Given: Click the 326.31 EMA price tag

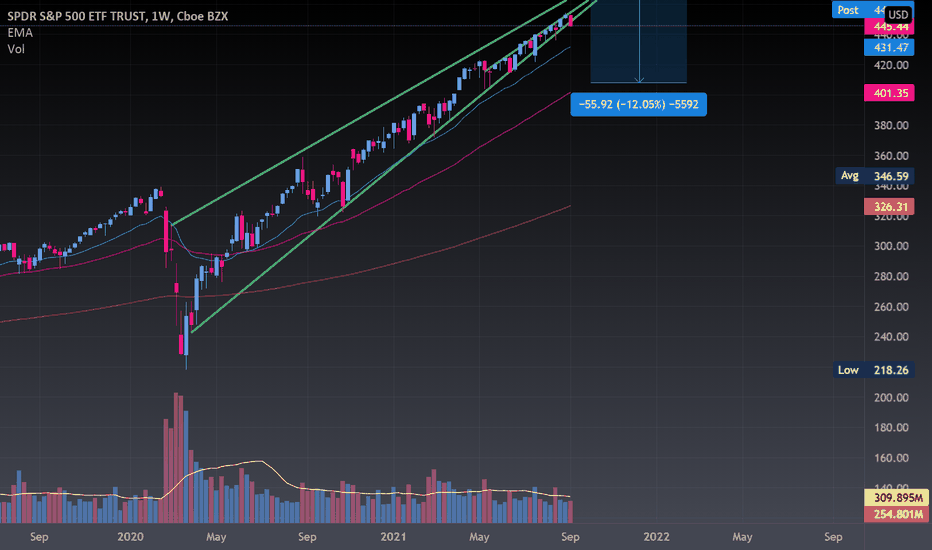Looking at the screenshot, I should tap(889, 206).
